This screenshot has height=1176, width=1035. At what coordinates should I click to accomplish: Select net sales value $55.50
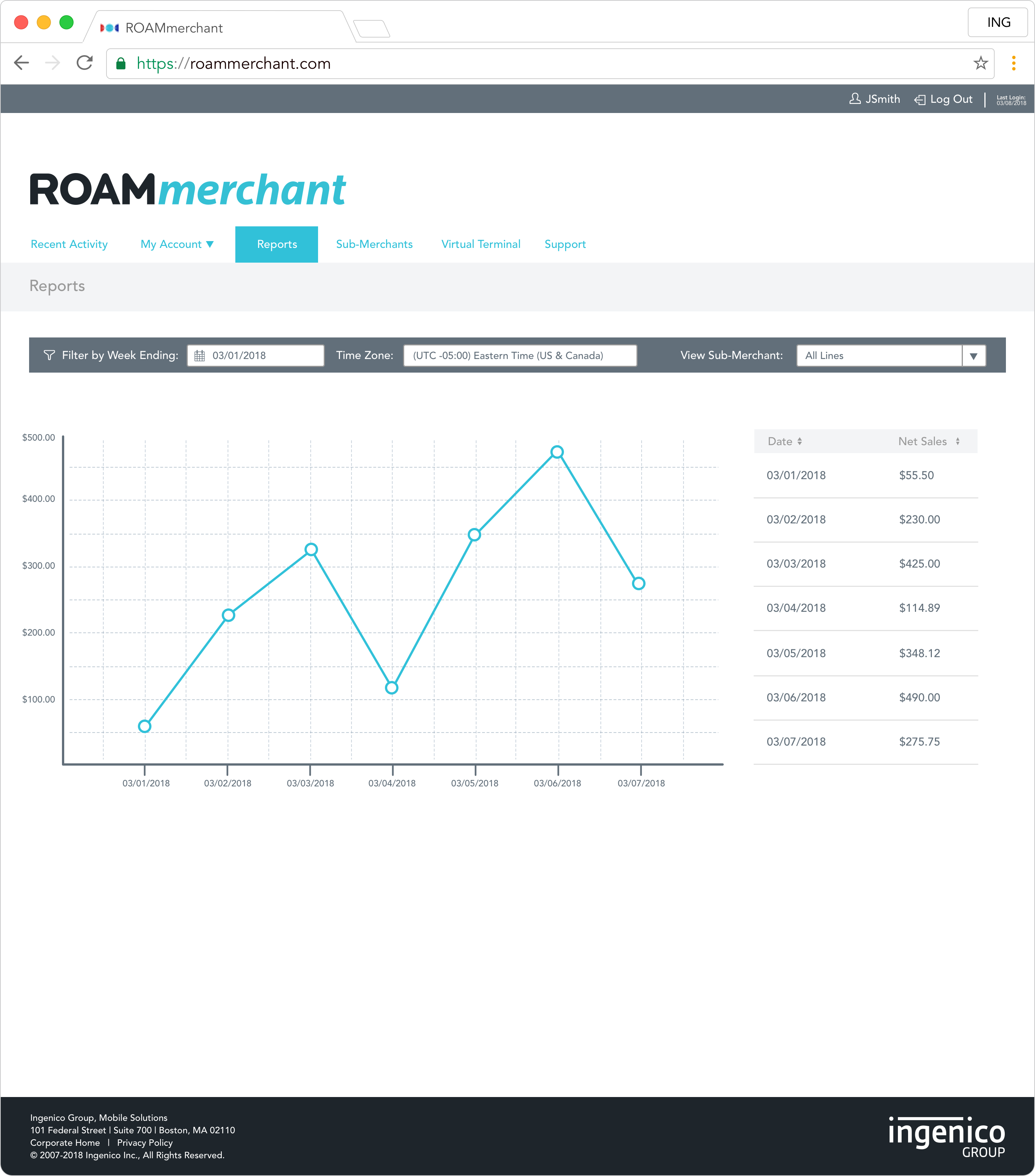916,475
